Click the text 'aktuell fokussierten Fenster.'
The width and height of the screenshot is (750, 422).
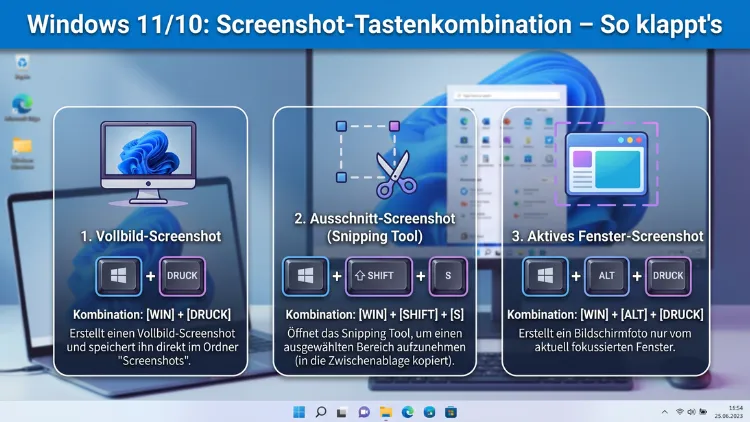point(605,347)
